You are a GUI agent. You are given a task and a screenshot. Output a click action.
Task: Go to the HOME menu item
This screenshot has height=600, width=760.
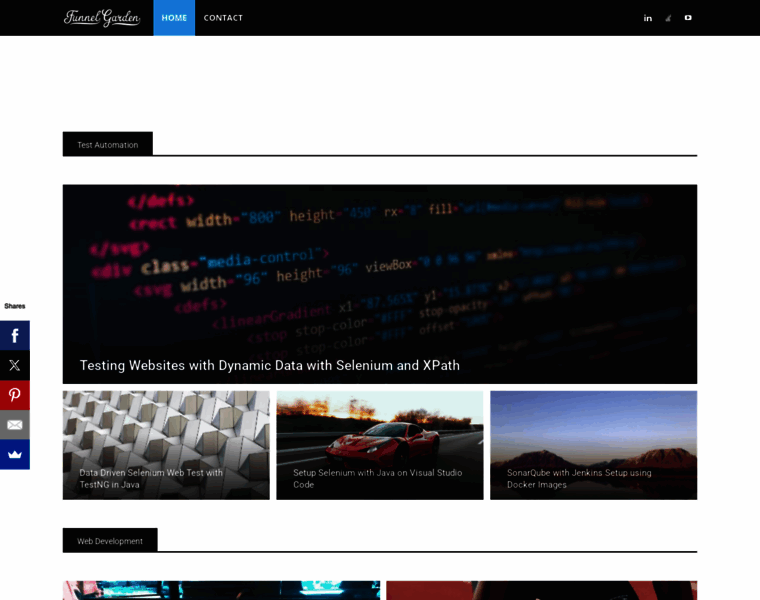click(174, 18)
